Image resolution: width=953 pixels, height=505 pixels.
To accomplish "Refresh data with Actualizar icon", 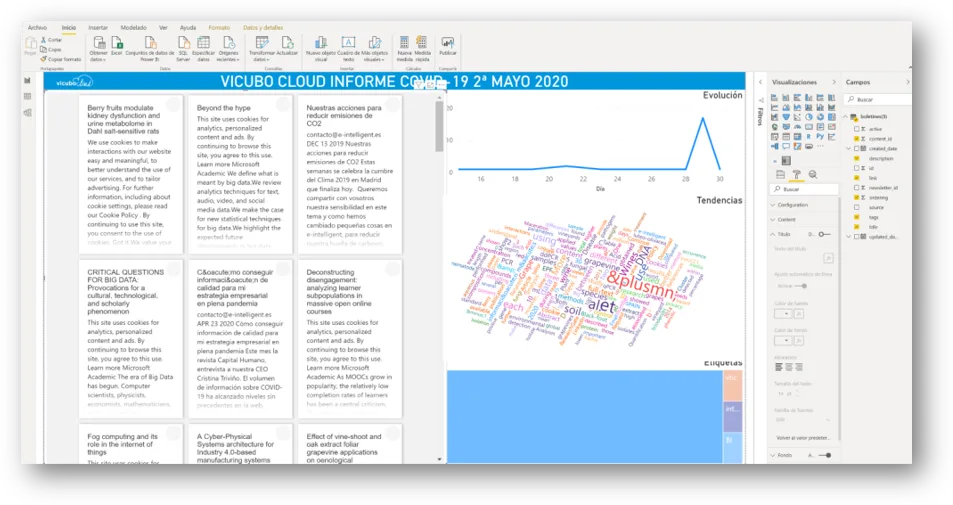I will tap(287, 43).
